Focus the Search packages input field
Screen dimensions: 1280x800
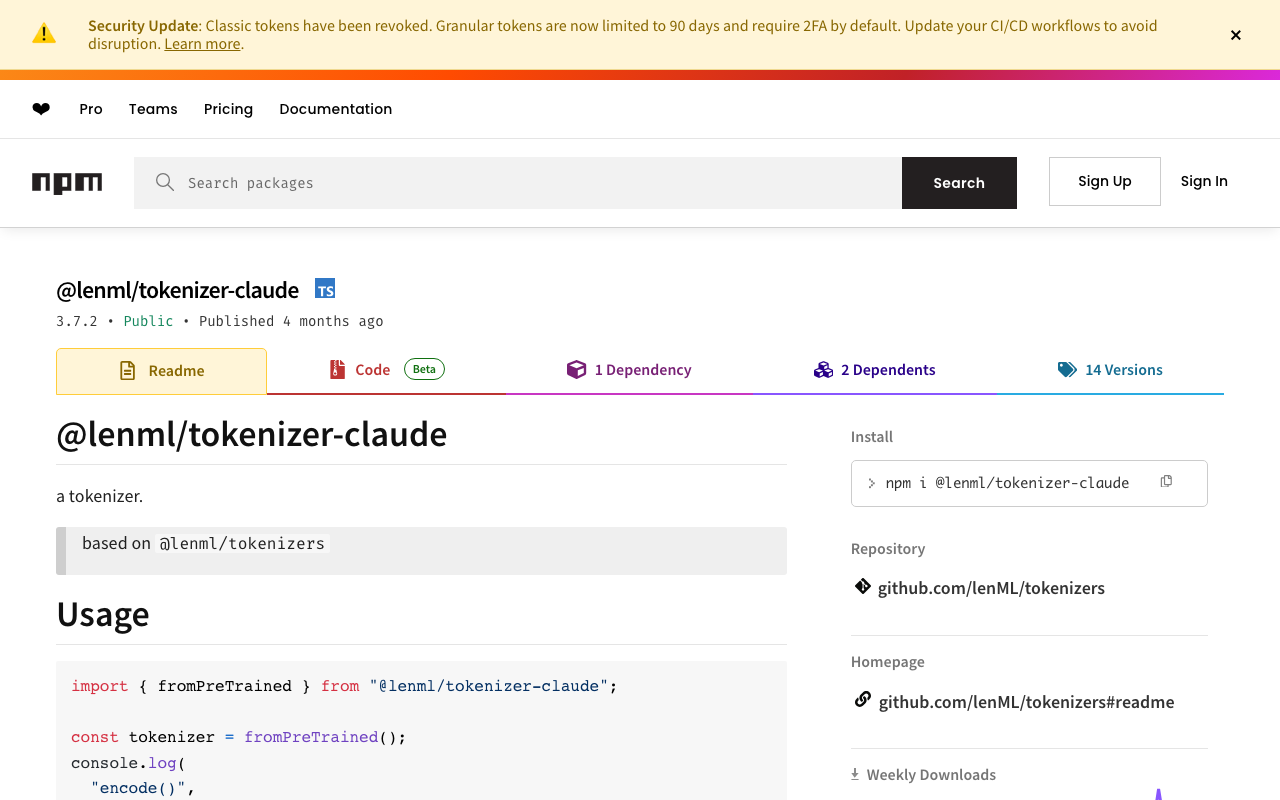[x=540, y=183]
